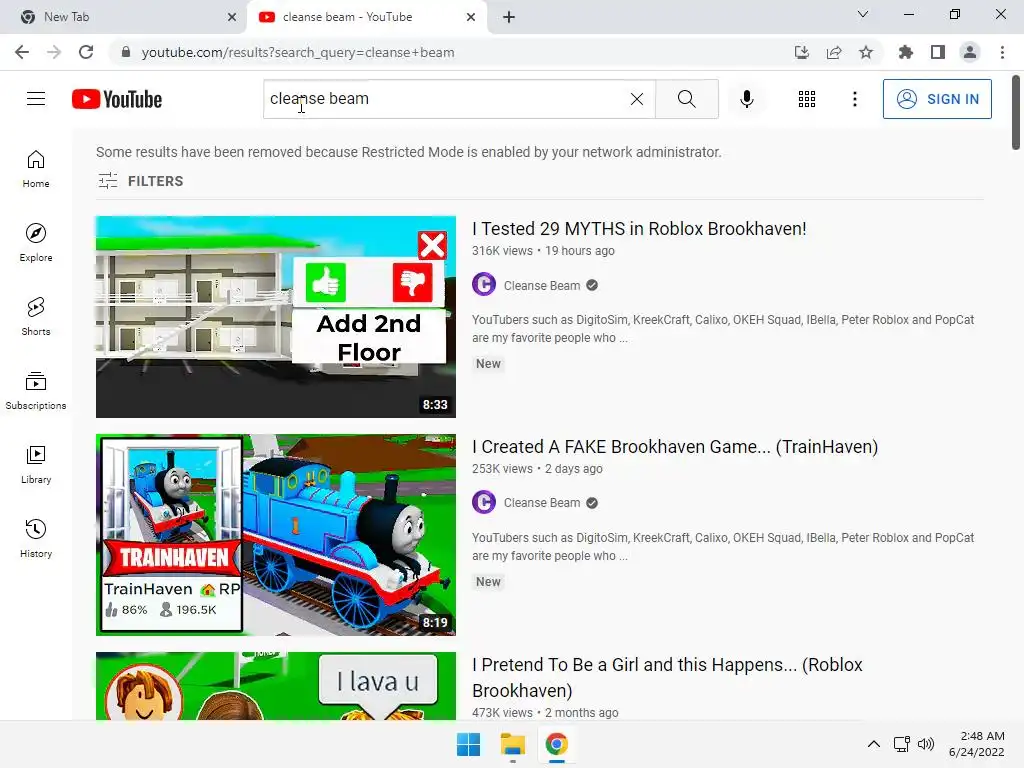Open the Chrome profile avatar
The image size is (1024, 768).
(970, 52)
